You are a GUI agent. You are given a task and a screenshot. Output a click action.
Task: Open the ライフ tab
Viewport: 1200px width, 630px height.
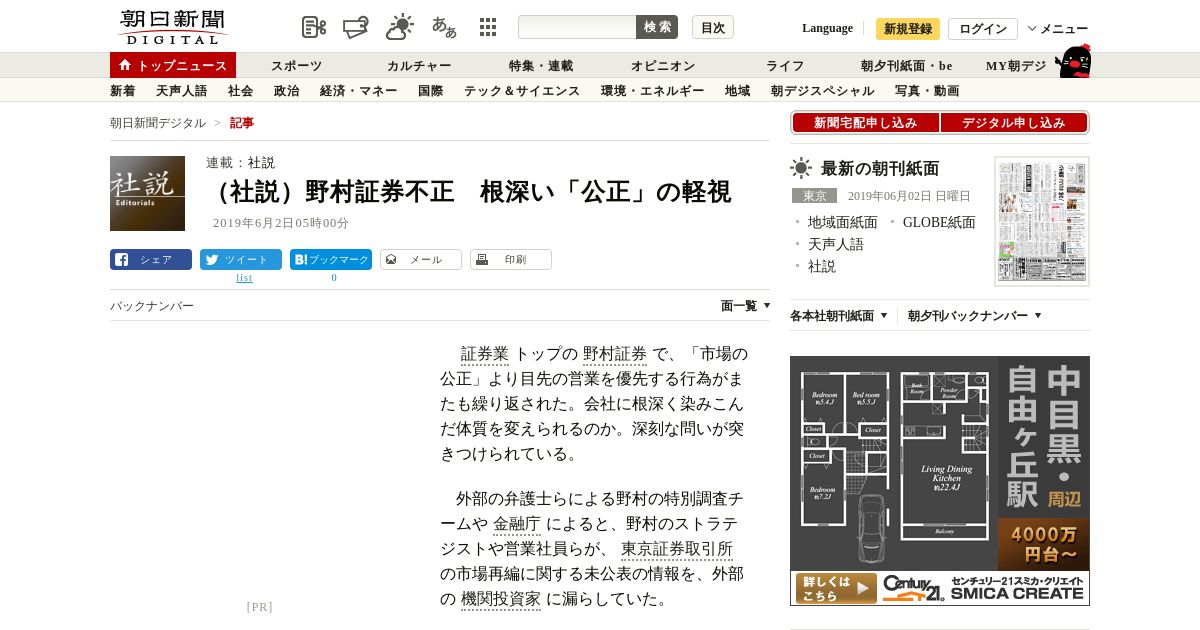coord(785,66)
